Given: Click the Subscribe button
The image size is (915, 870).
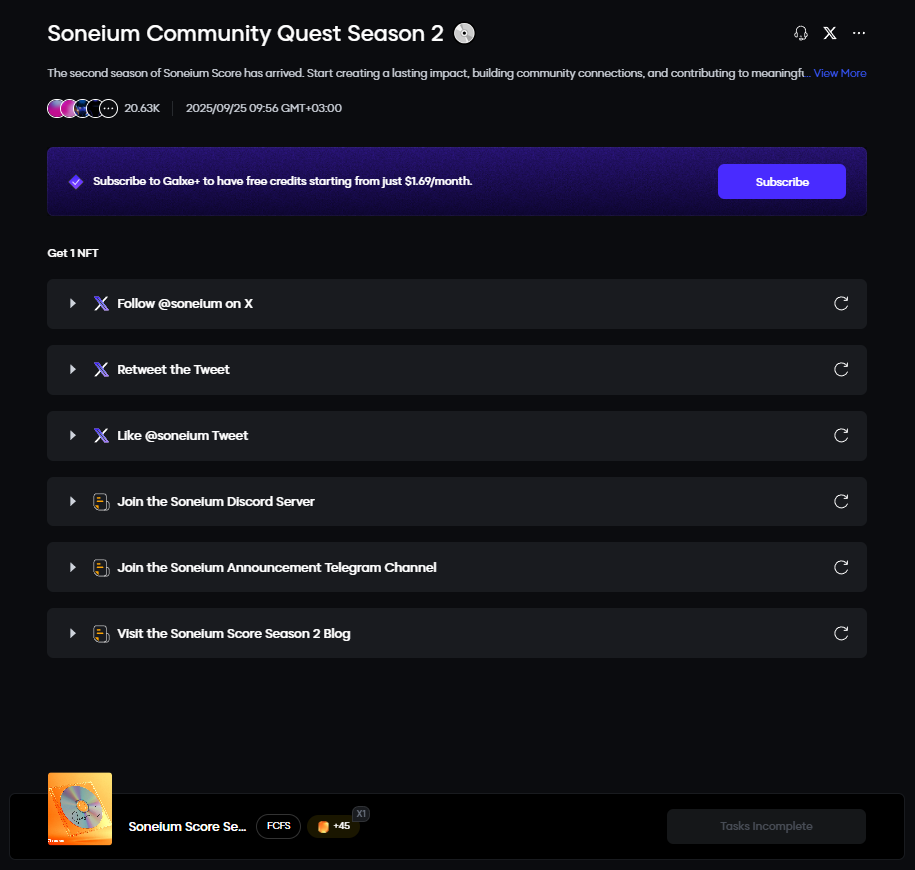Looking at the screenshot, I should [781, 182].
